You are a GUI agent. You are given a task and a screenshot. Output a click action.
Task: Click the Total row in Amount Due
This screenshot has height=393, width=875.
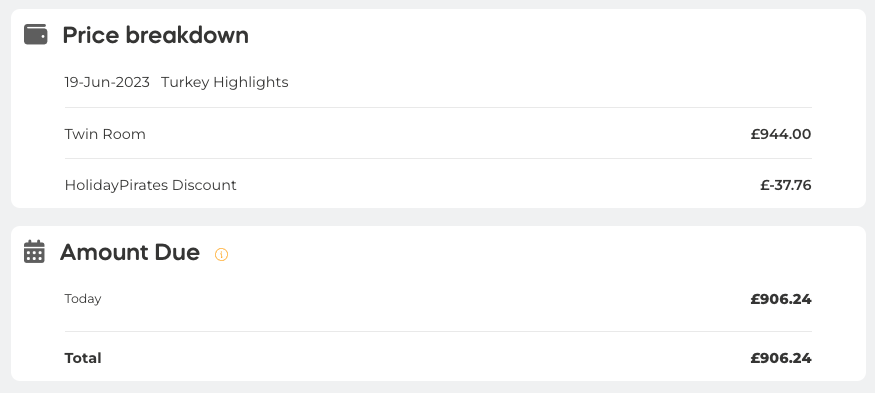pyautogui.click(x=438, y=358)
